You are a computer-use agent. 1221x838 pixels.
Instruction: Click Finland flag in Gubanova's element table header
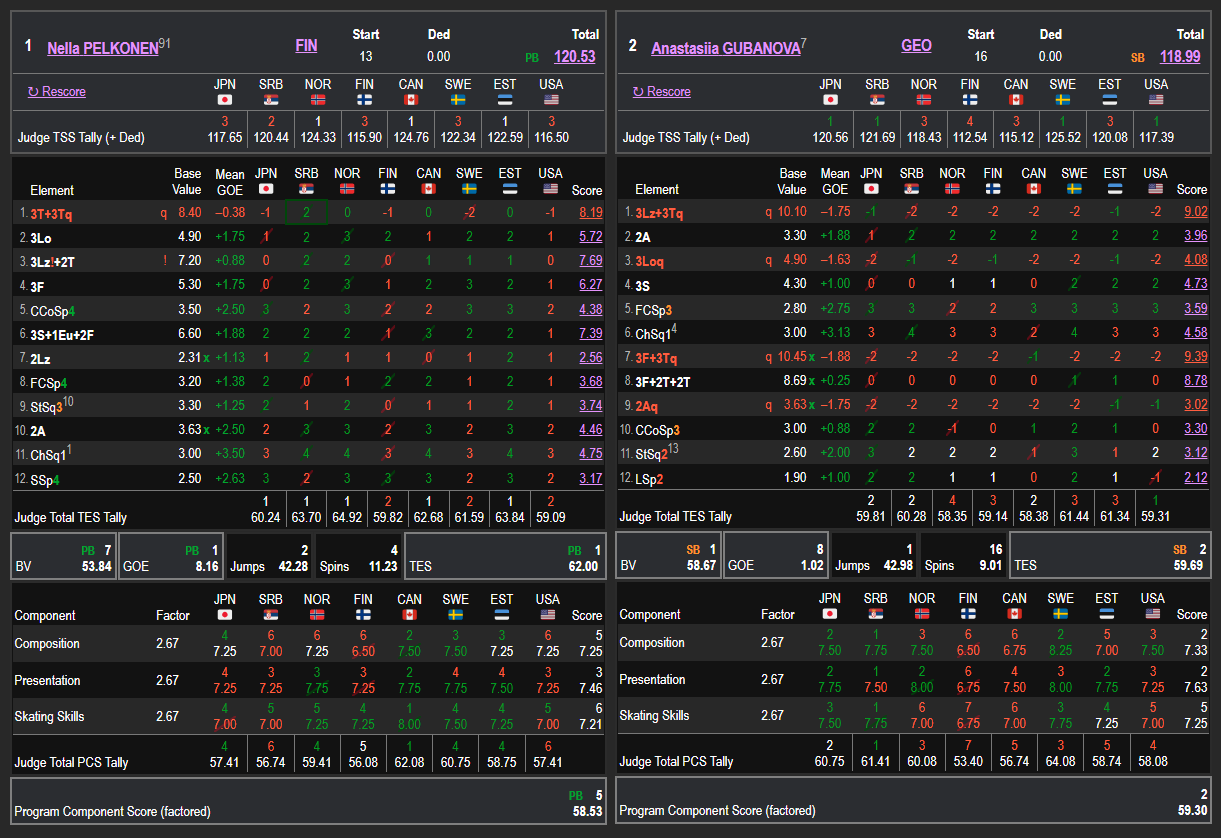coord(992,189)
